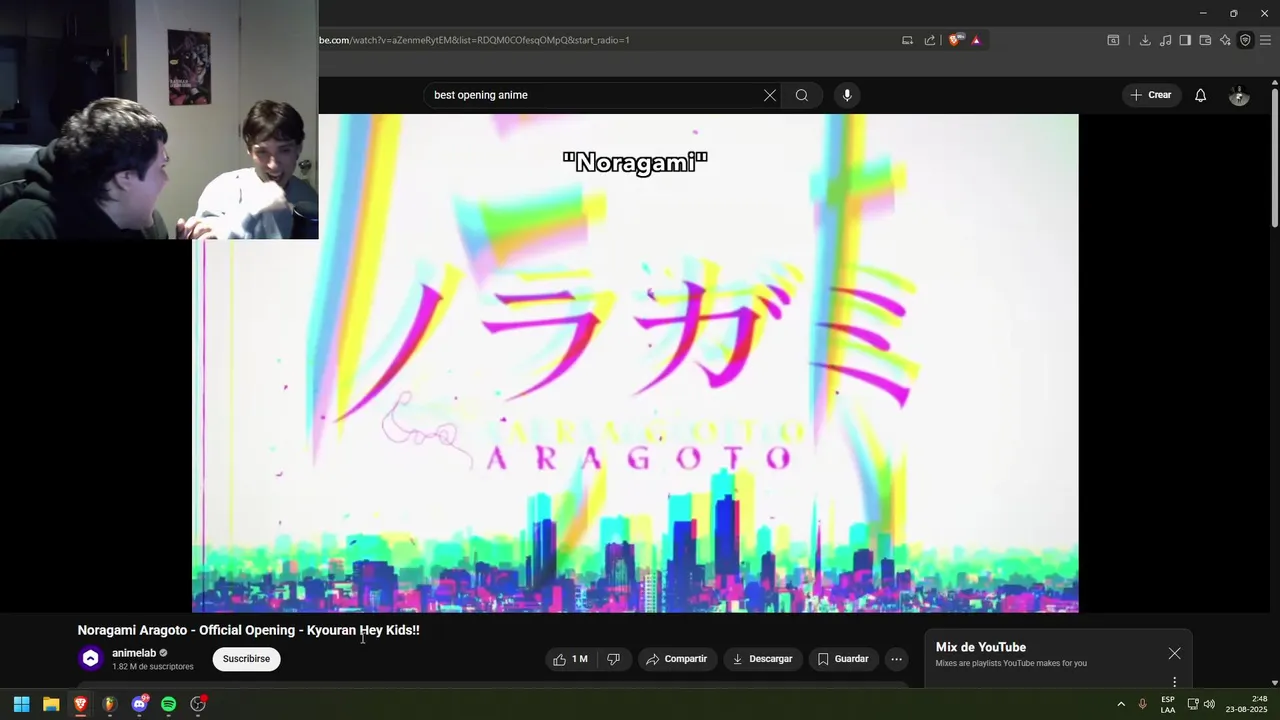Open the browser hamburger menu
1280x720 pixels.
point(1266,40)
